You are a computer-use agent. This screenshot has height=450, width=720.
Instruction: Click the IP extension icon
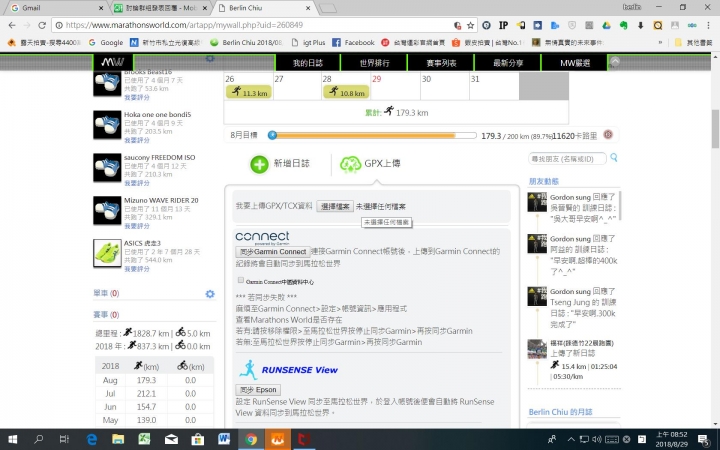(504, 25)
